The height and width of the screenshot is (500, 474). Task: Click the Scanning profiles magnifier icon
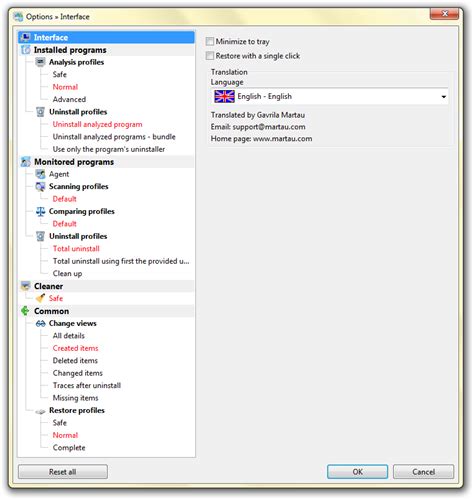point(40,187)
